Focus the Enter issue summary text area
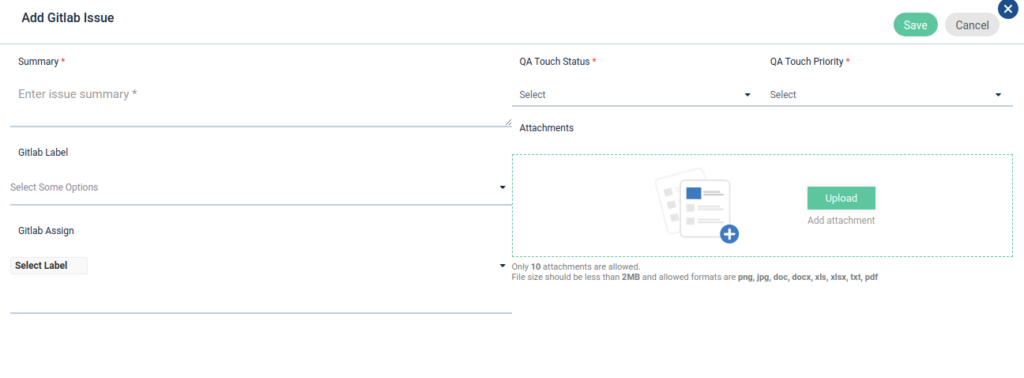 coord(261,102)
